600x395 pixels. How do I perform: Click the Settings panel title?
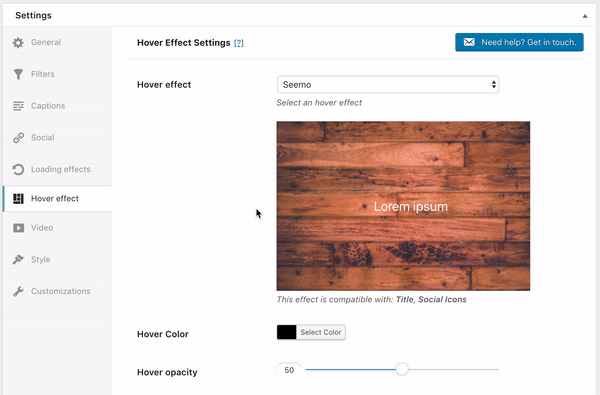(x=33, y=15)
